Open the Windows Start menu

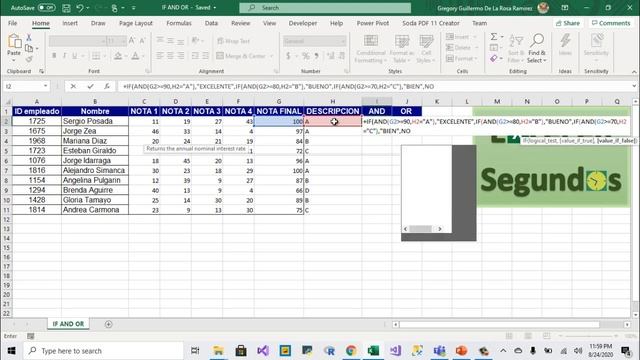pyautogui.click(x=11, y=351)
